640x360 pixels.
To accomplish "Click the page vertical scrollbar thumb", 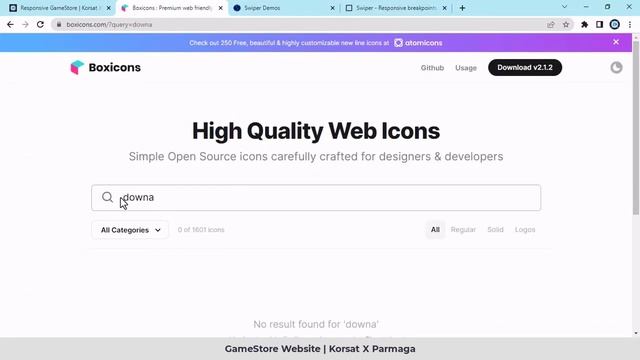I will pos(636,127).
